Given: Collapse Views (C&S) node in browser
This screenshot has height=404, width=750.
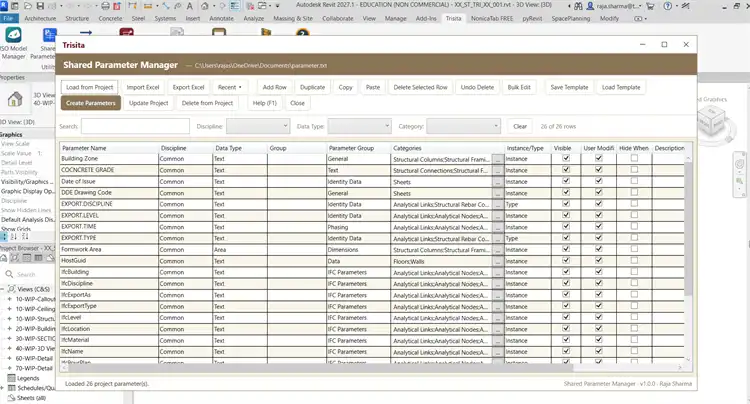Looking at the screenshot, I should (x=2, y=289).
